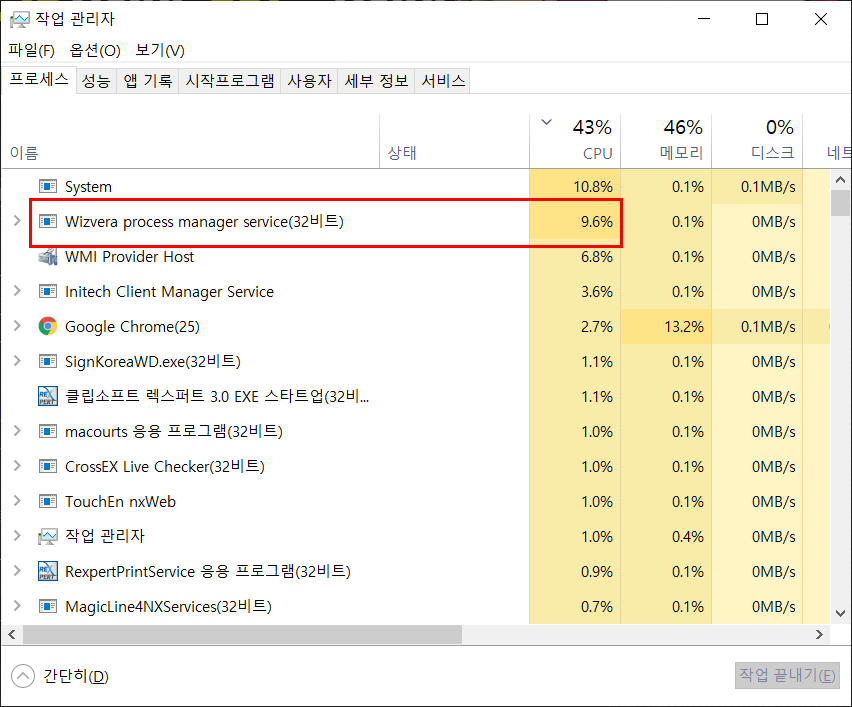Minimize the 작업 관리자 window
Image resolution: width=852 pixels, height=707 pixels.
[x=704, y=20]
